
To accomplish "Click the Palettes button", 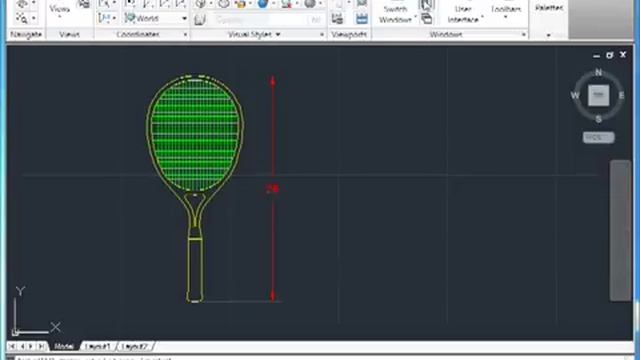I will coord(549,7).
